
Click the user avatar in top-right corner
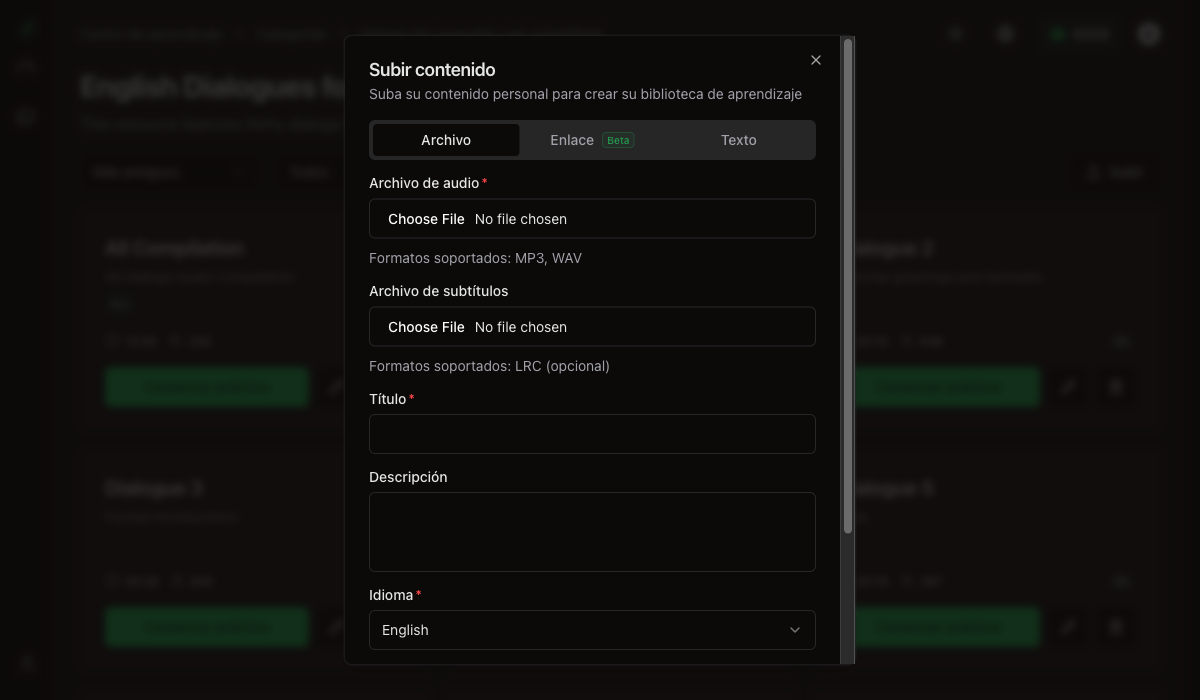1148,34
